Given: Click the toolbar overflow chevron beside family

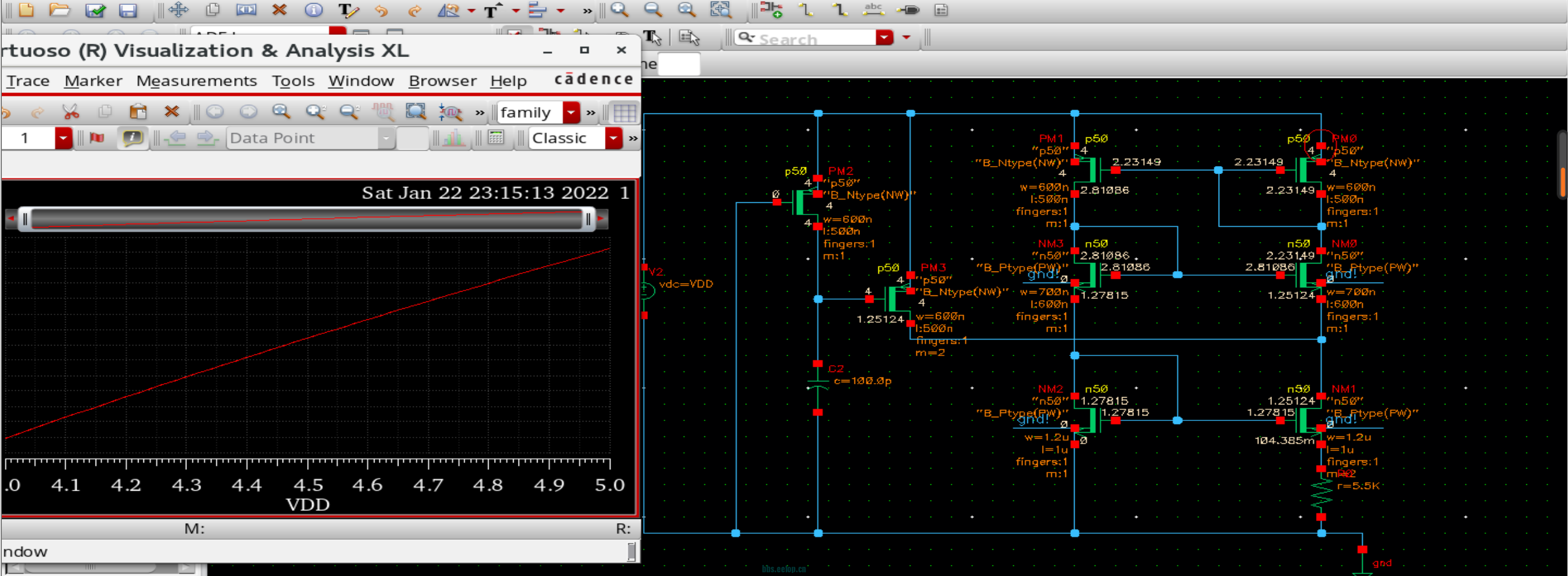Looking at the screenshot, I should (x=590, y=113).
